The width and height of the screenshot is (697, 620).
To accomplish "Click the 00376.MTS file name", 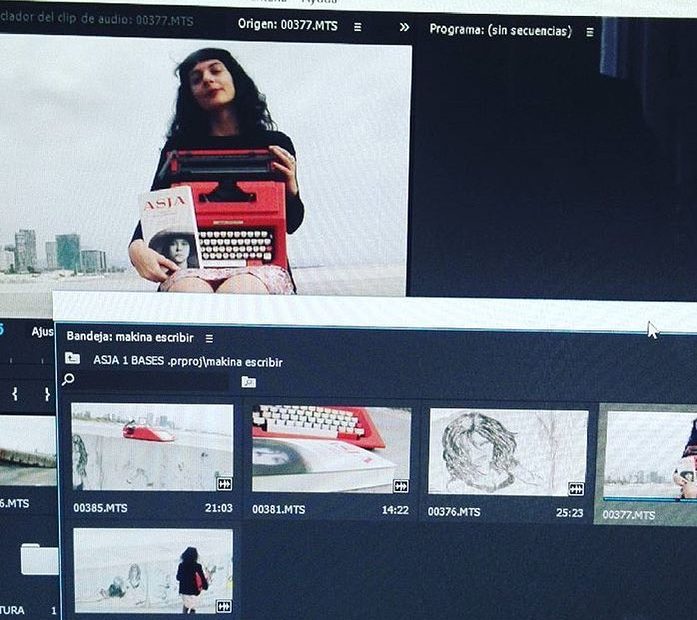I will [x=454, y=512].
